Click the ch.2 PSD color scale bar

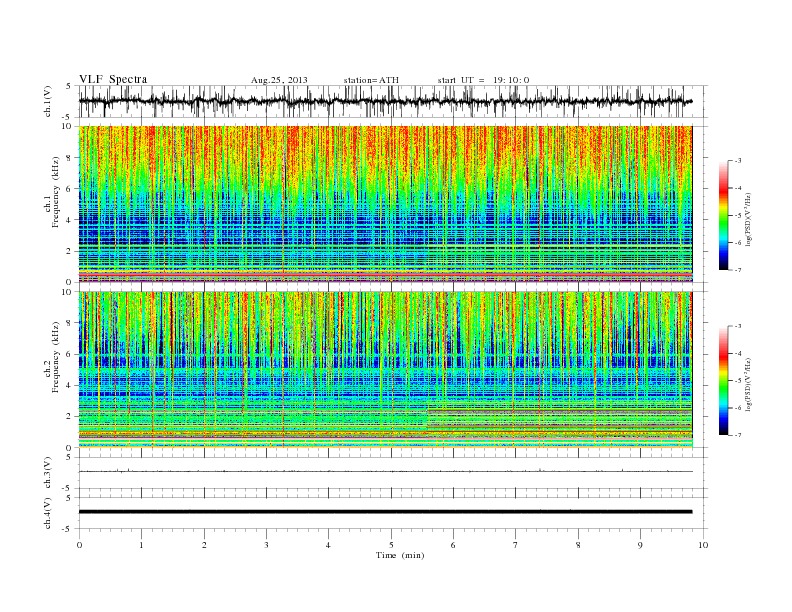click(724, 380)
